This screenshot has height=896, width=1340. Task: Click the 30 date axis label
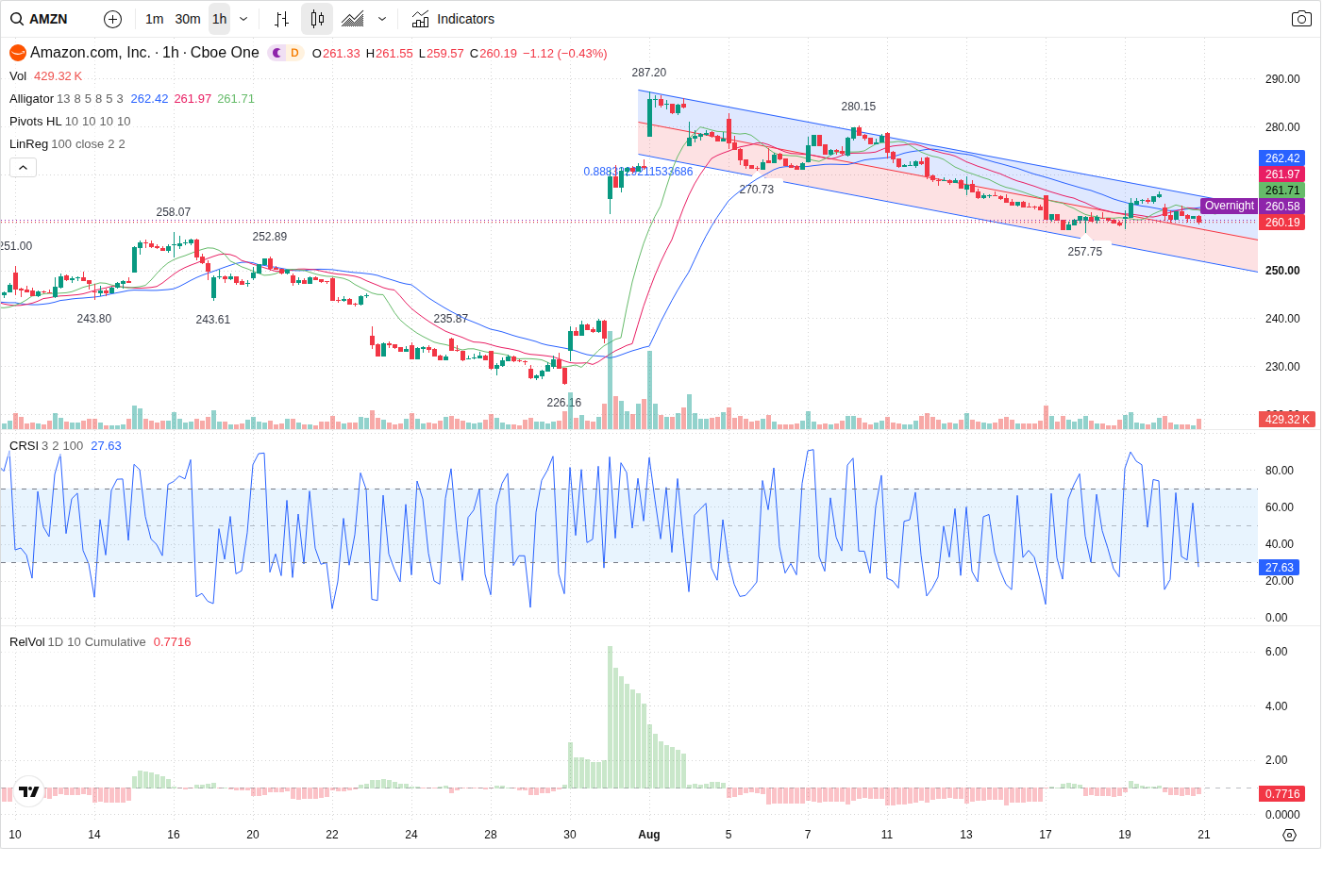[570, 835]
